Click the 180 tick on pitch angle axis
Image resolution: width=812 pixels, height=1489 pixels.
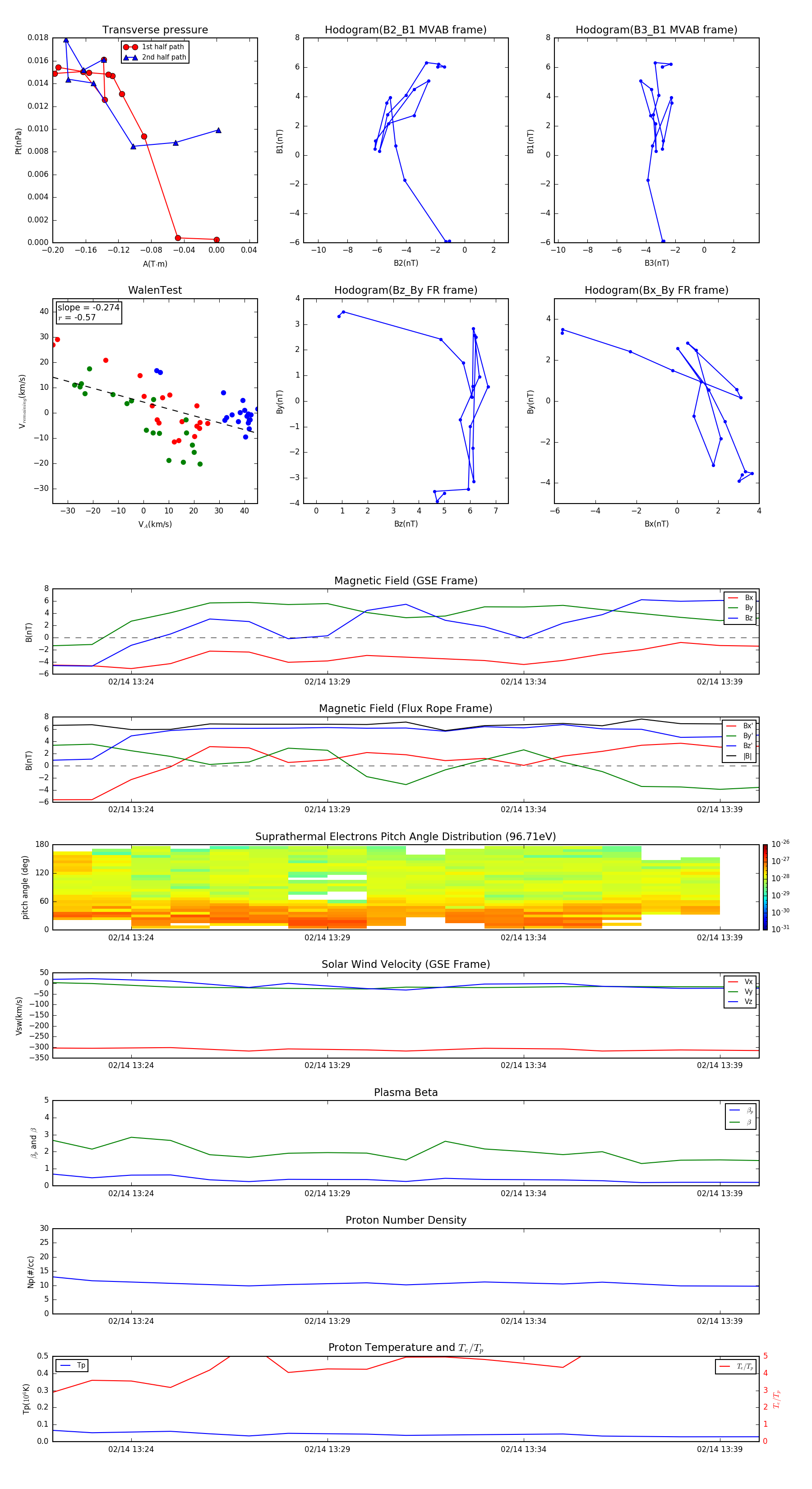pyautogui.click(x=42, y=845)
